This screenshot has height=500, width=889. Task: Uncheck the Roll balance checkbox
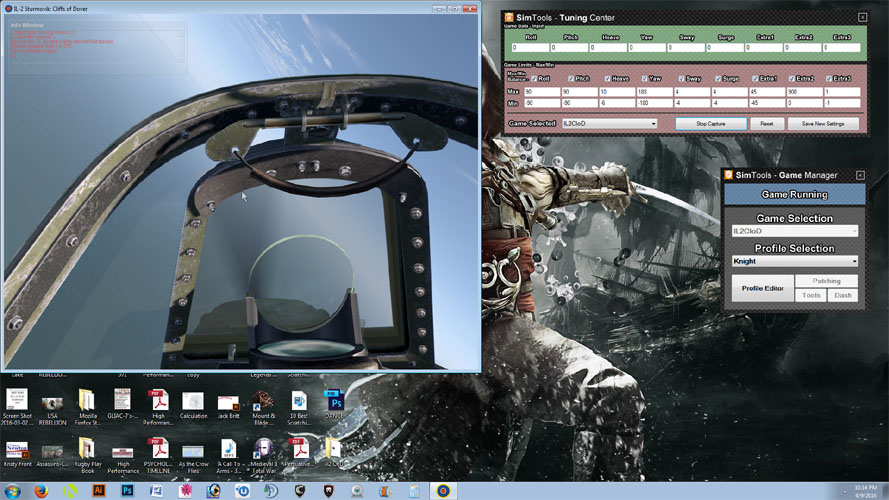pyautogui.click(x=535, y=78)
